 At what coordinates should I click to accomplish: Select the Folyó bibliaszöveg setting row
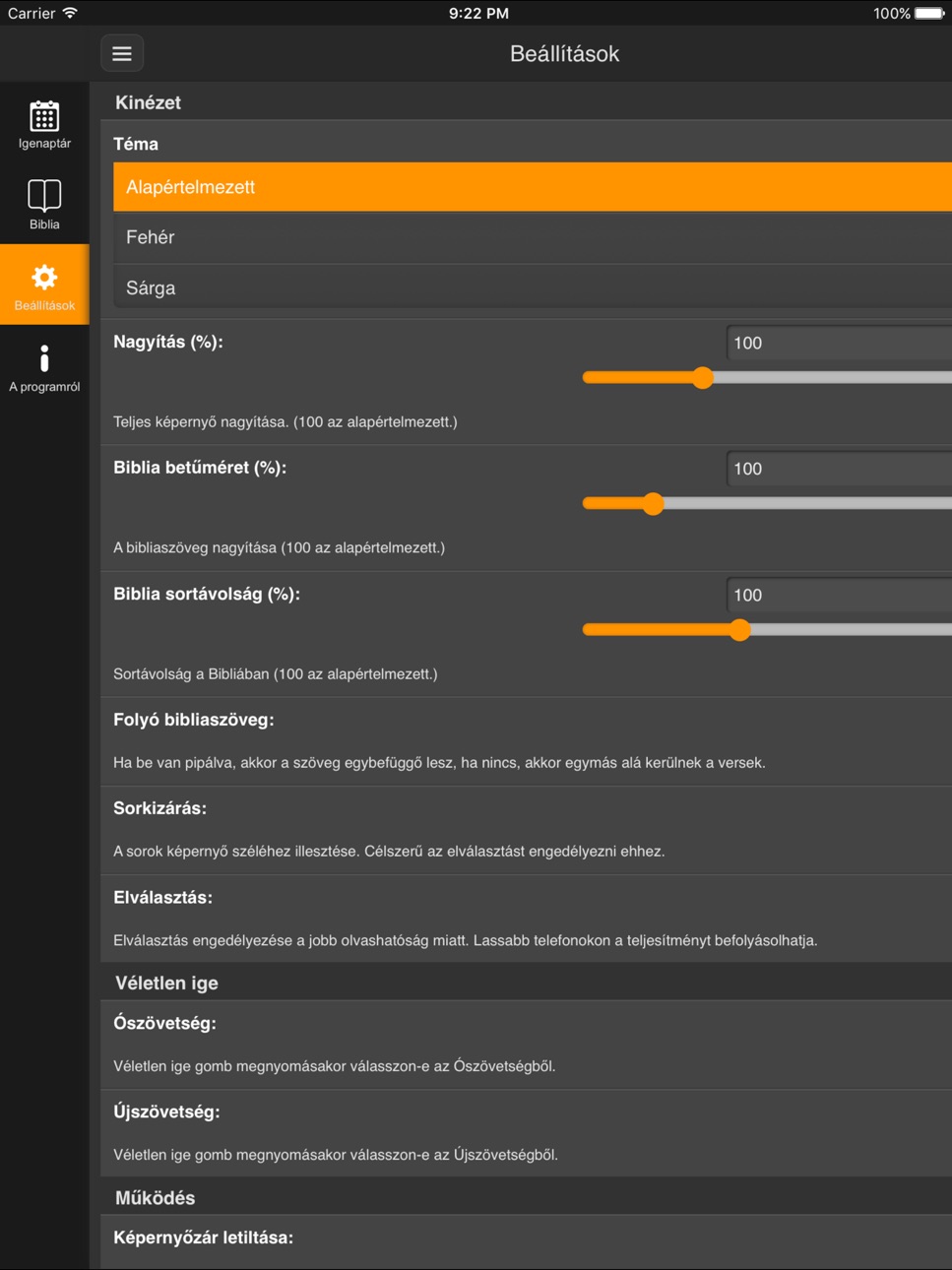527,741
